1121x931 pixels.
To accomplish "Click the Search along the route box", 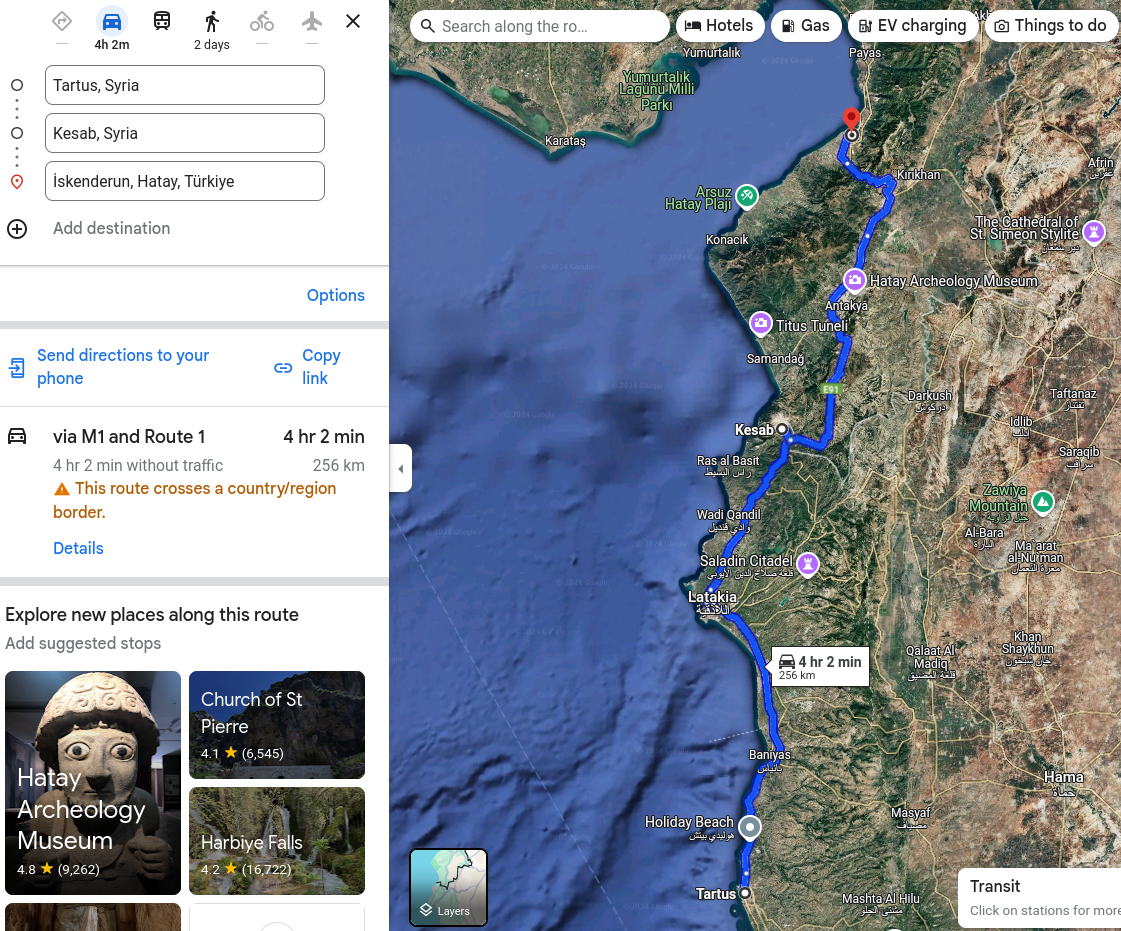I will (540, 27).
